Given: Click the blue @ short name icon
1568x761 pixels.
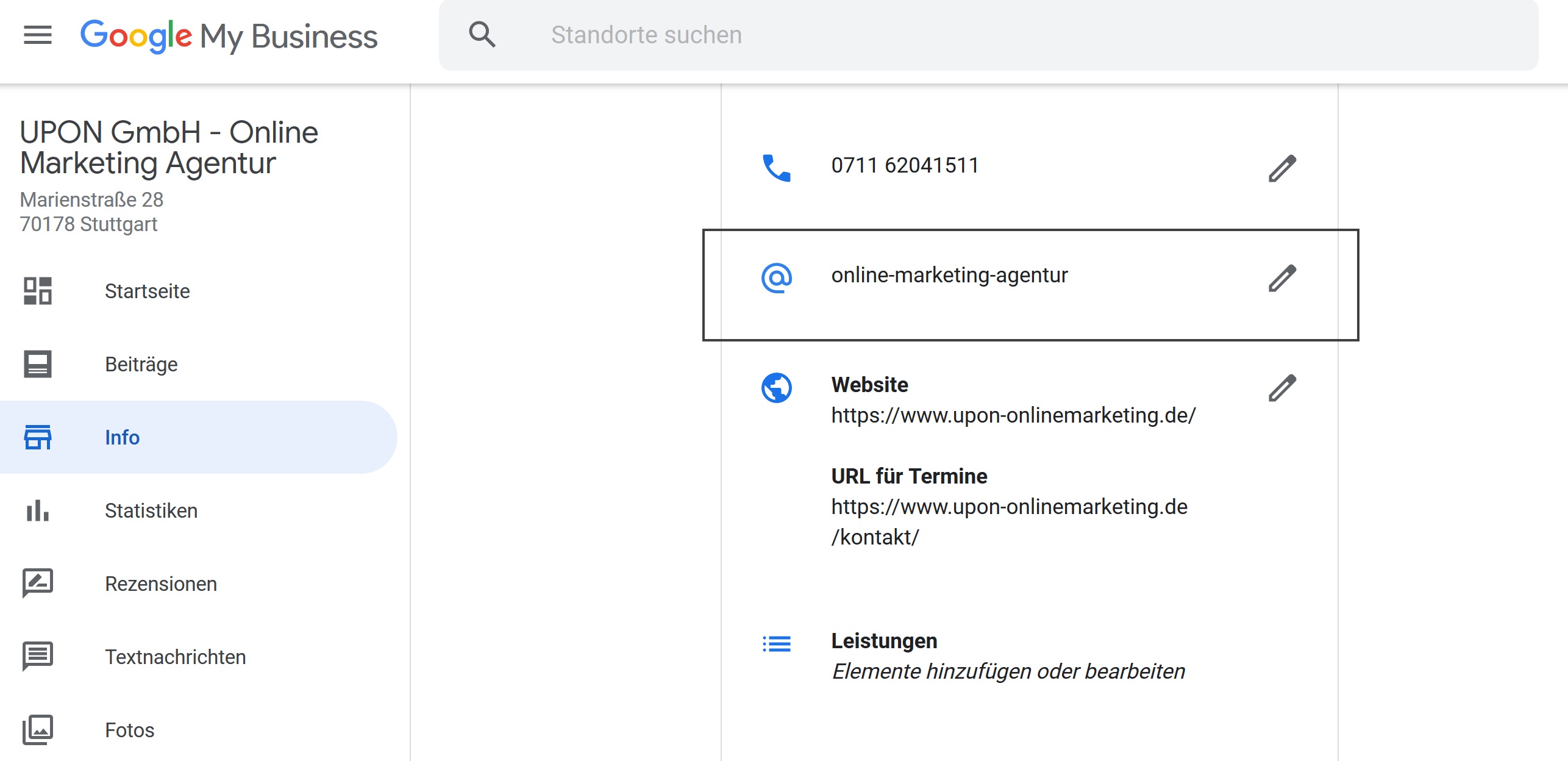Looking at the screenshot, I should 776,277.
